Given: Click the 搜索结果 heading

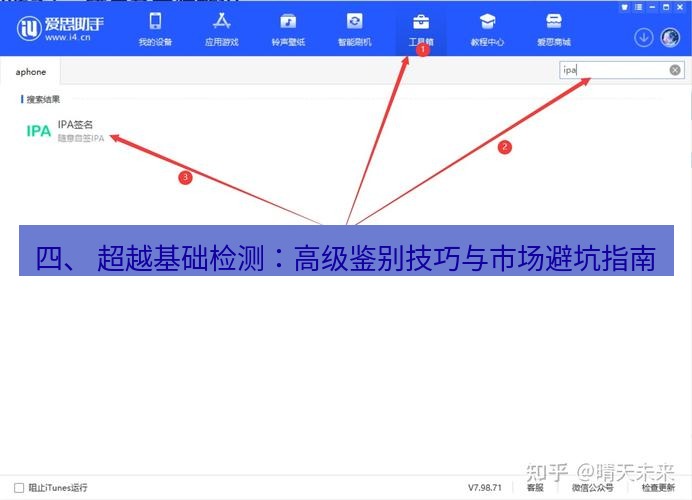Looking at the screenshot, I should [43, 99].
